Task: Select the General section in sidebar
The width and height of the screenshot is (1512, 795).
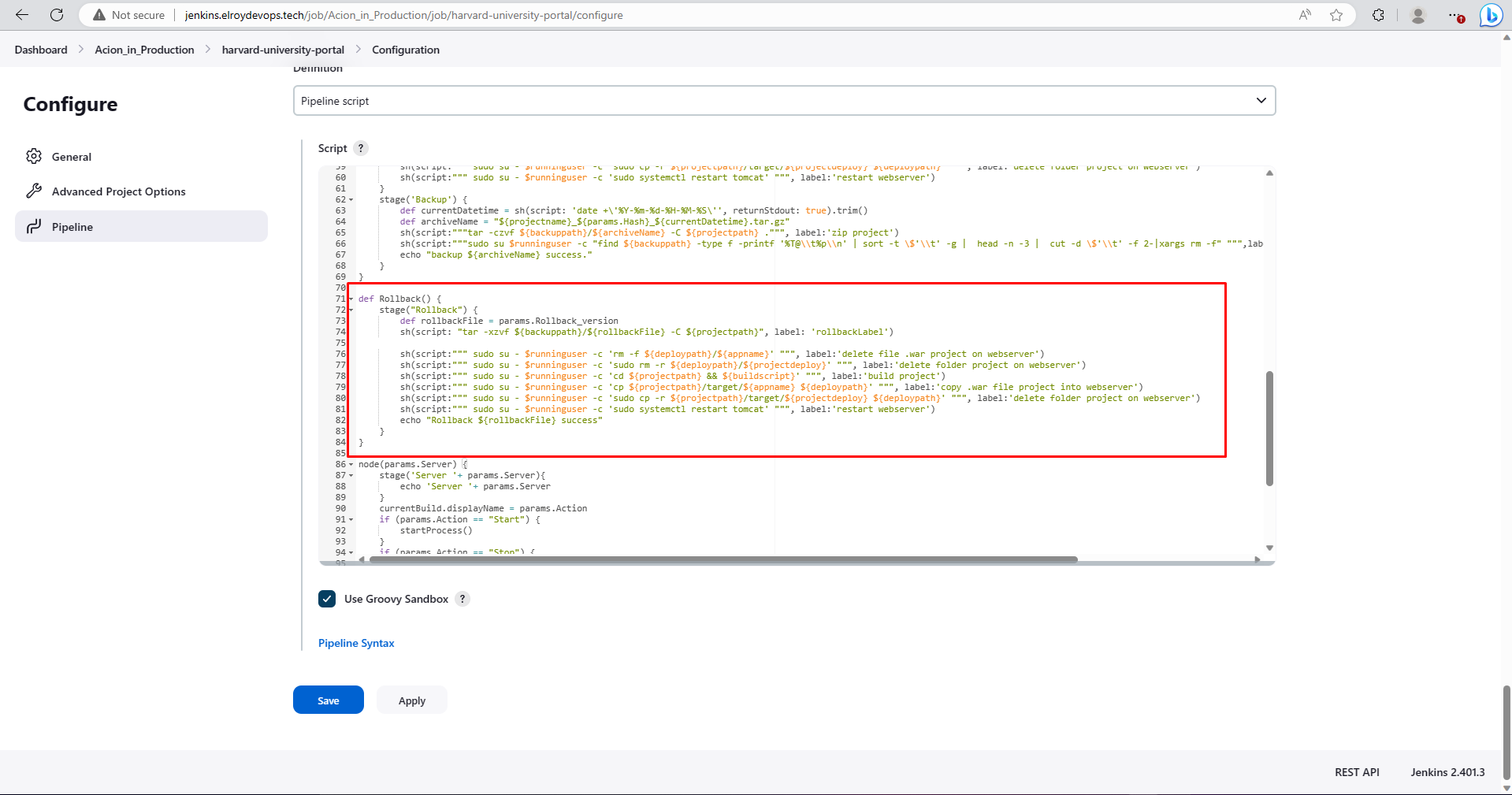Action: tap(141, 156)
